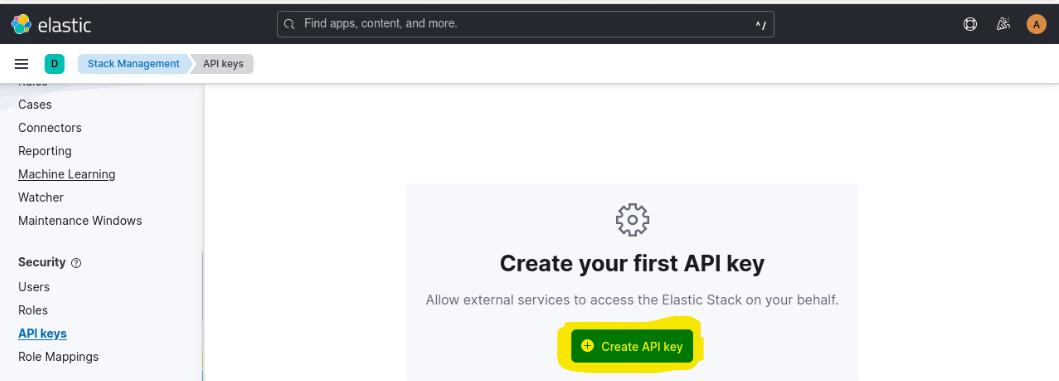Focus the "Find apps, content, and more" search field

[525, 24]
